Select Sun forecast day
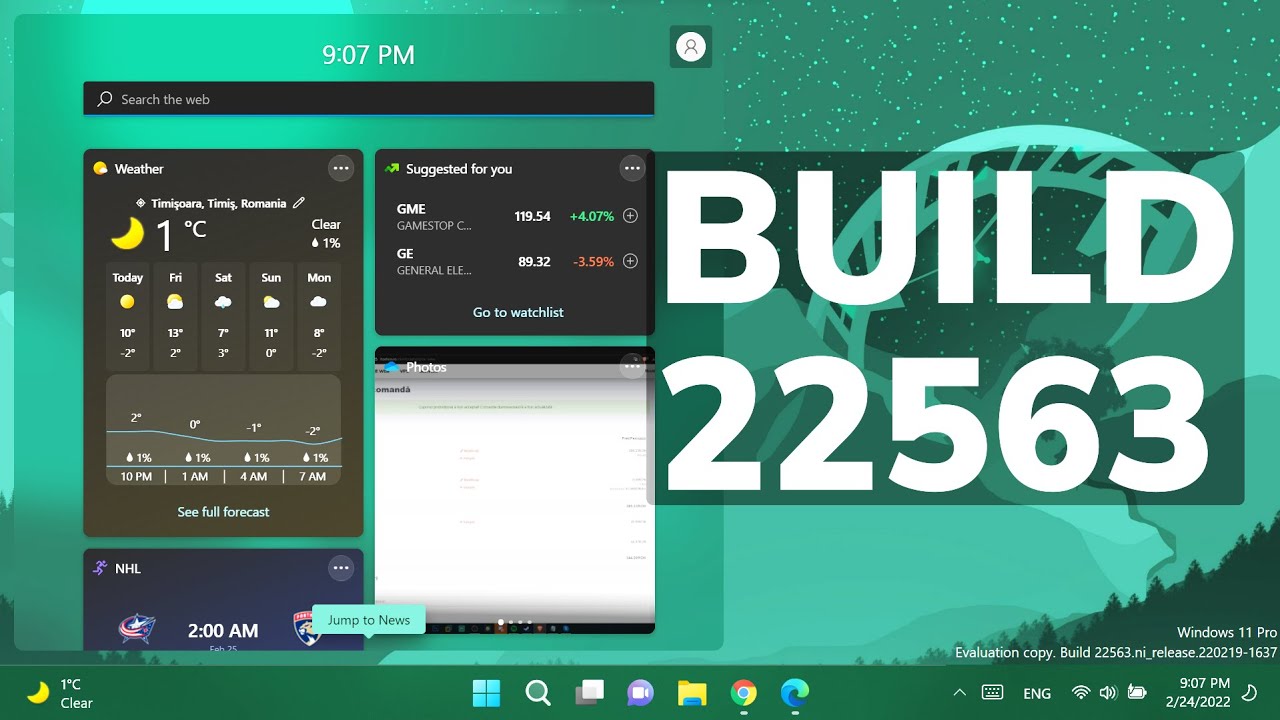 271,316
